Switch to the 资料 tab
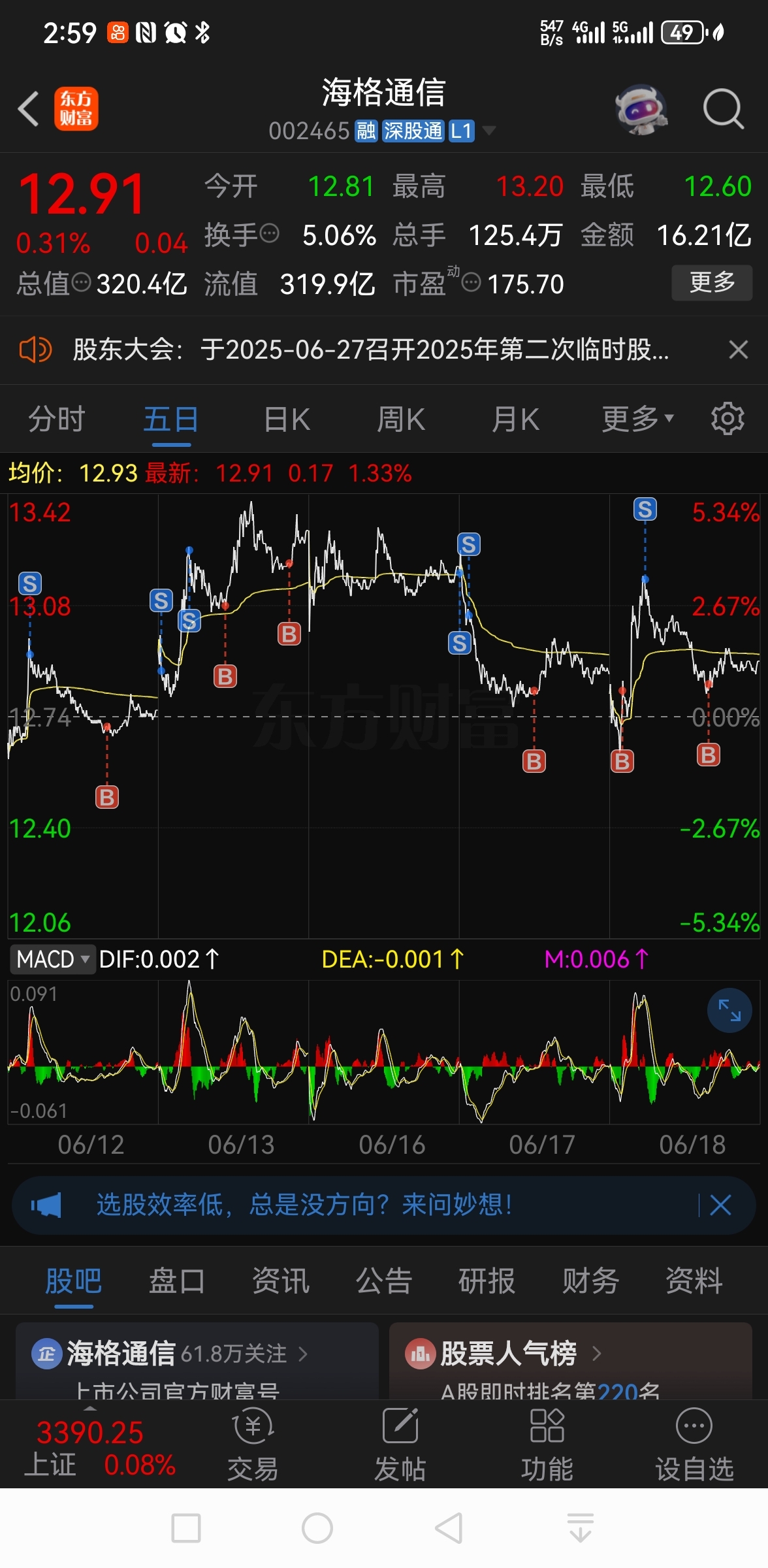The height and width of the screenshot is (1568, 768). pyautogui.click(x=694, y=1281)
